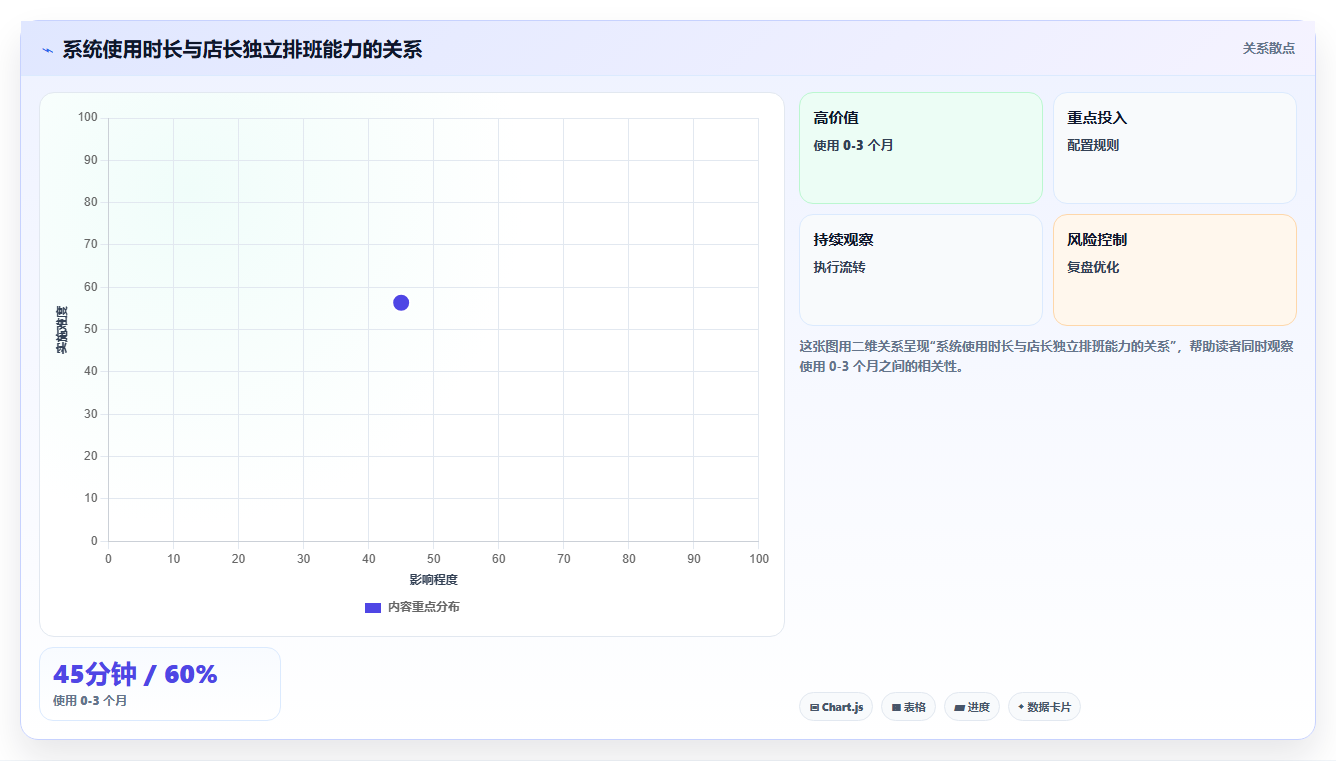This screenshot has height=761, width=1336.
Task: Click the 实施难度 y-axis title
Action: click(x=62, y=330)
